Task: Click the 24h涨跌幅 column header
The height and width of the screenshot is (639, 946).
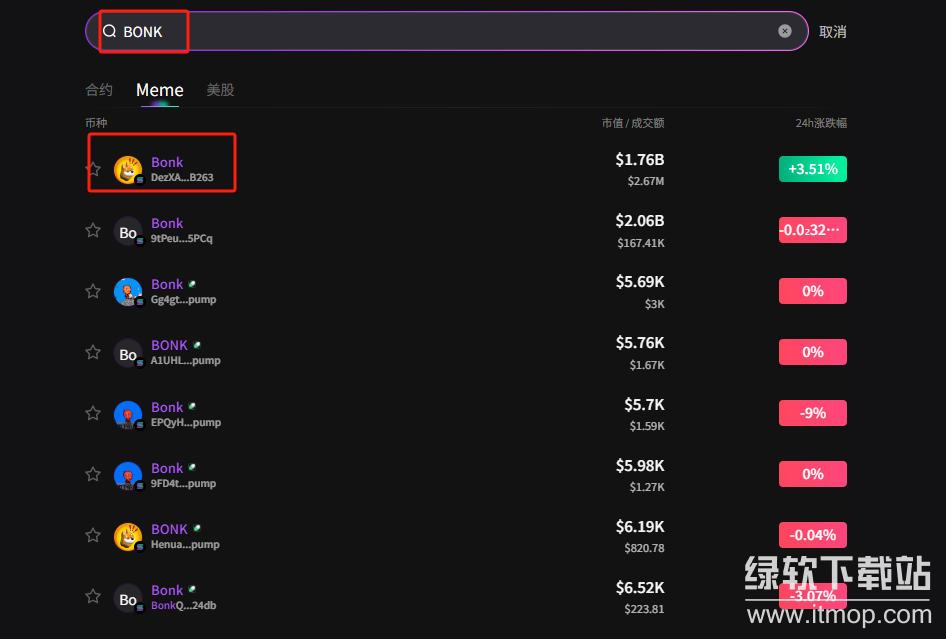Action: pos(821,123)
